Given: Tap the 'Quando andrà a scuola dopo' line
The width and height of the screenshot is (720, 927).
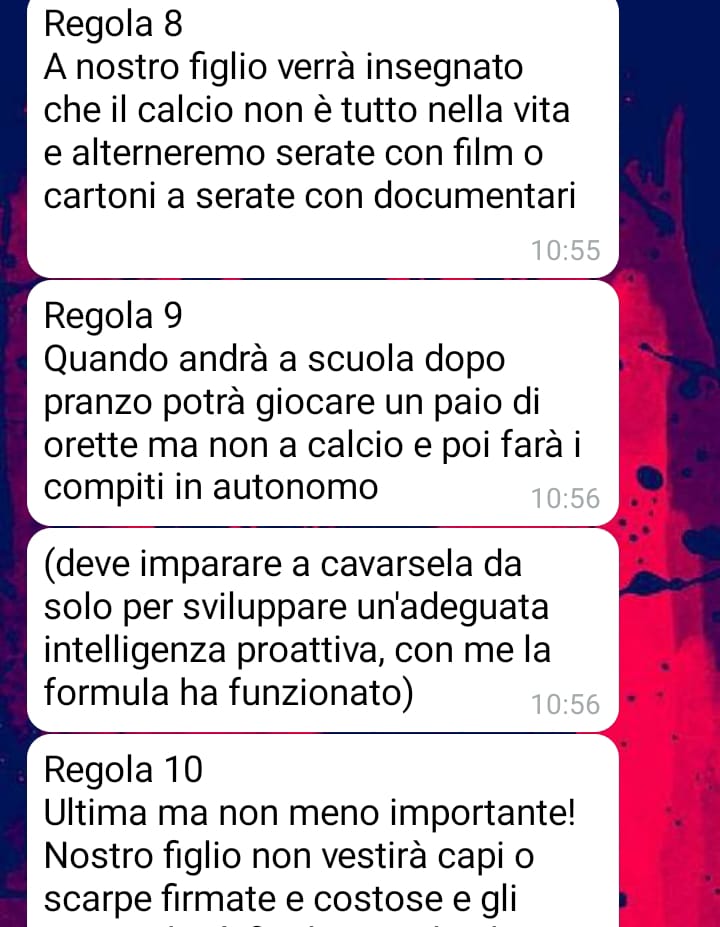Looking at the screenshot, I should (x=274, y=359).
